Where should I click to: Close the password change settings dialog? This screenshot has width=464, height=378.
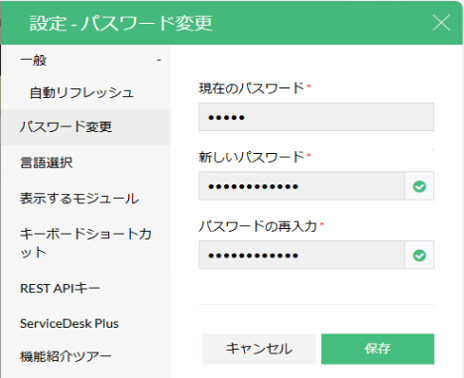(x=441, y=23)
